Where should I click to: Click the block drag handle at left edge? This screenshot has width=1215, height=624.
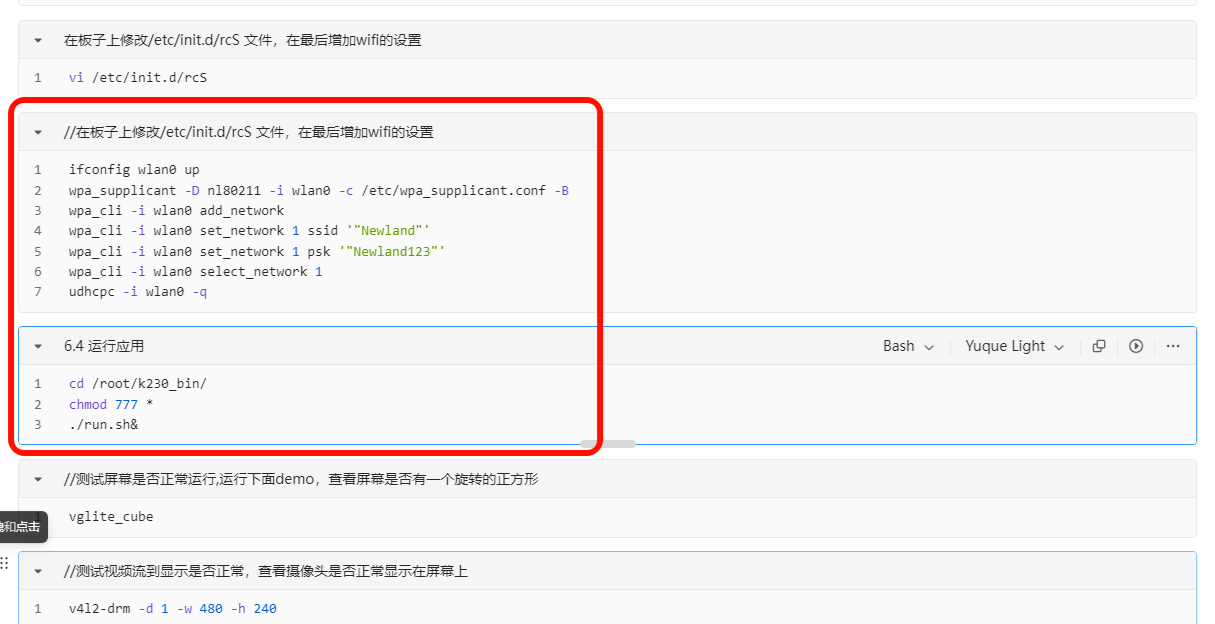click(x=4, y=563)
